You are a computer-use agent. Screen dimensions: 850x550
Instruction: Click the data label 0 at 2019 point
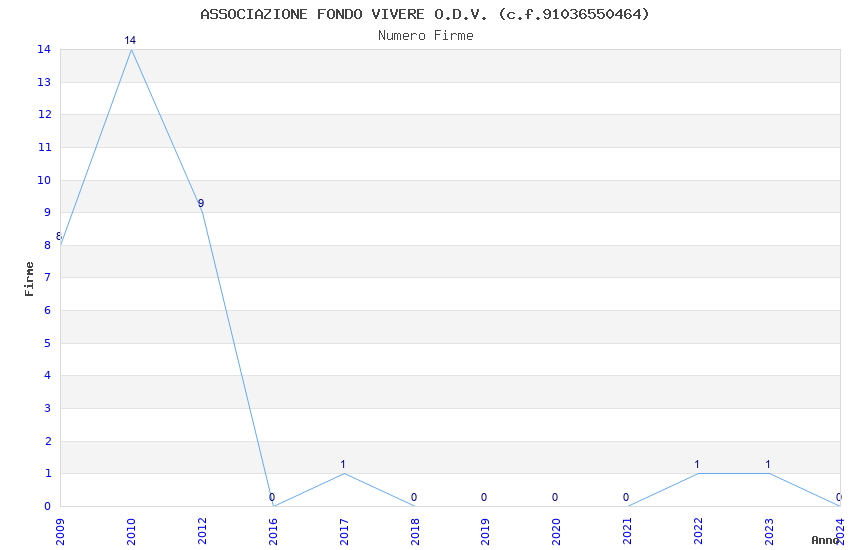[484, 497]
